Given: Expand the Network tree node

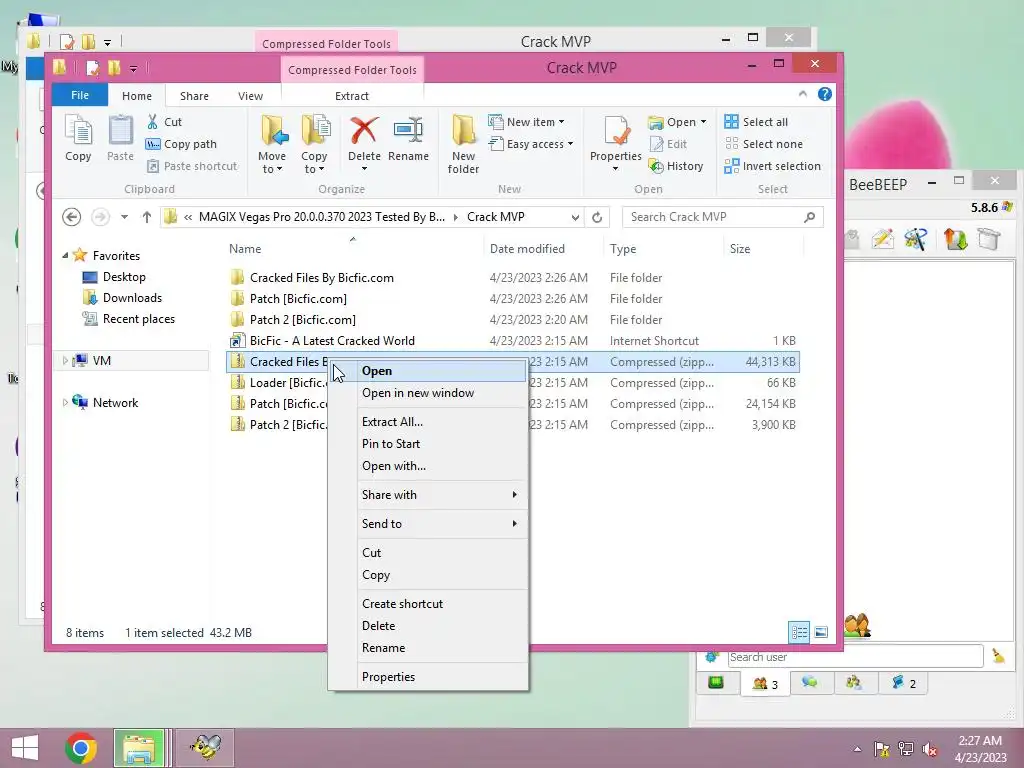Looking at the screenshot, I should (x=65, y=402).
